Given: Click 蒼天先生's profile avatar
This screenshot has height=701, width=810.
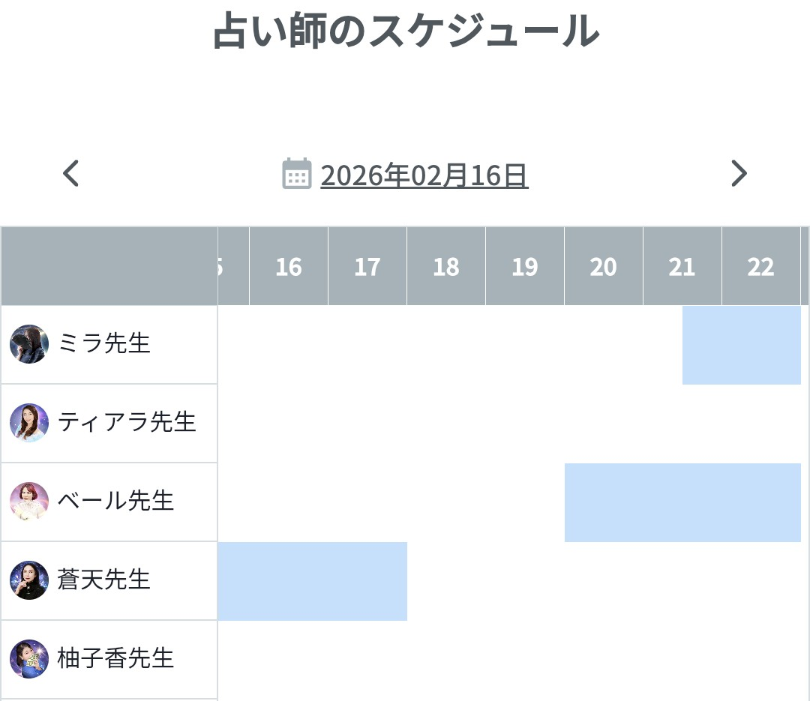Looking at the screenshot, I should click(x=29, y=580).
